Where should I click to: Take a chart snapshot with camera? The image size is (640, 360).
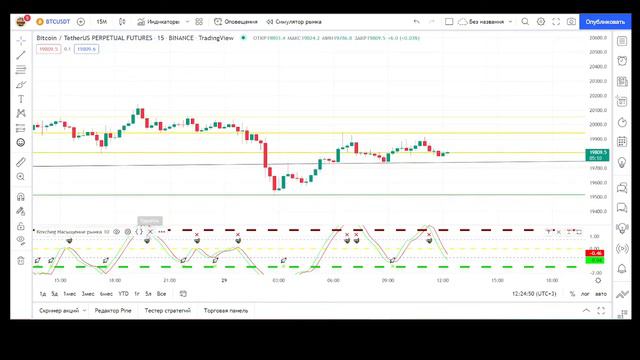coord(571,22)
